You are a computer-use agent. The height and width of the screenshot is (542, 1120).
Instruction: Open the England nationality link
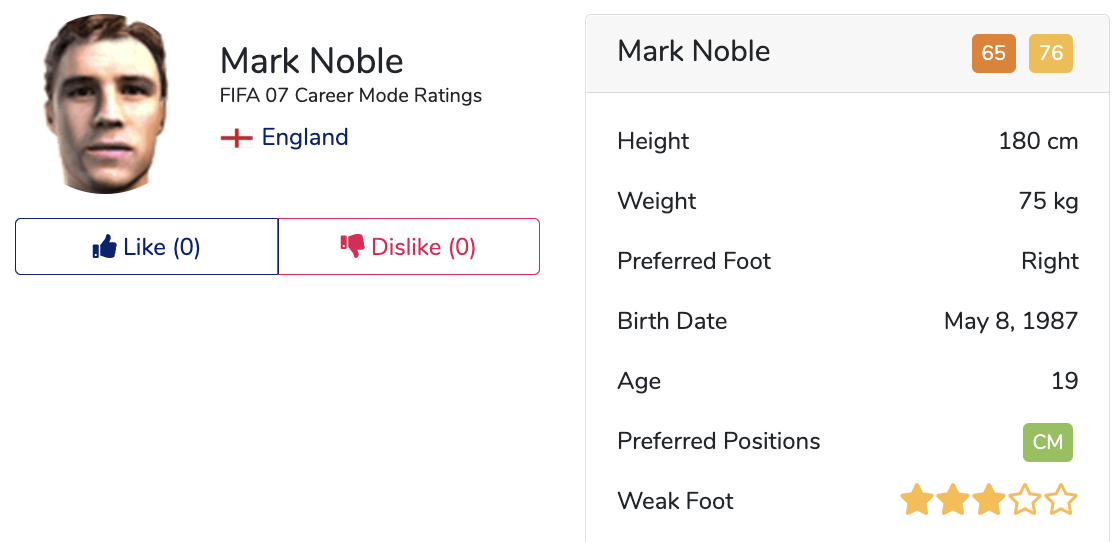[305, 137]
